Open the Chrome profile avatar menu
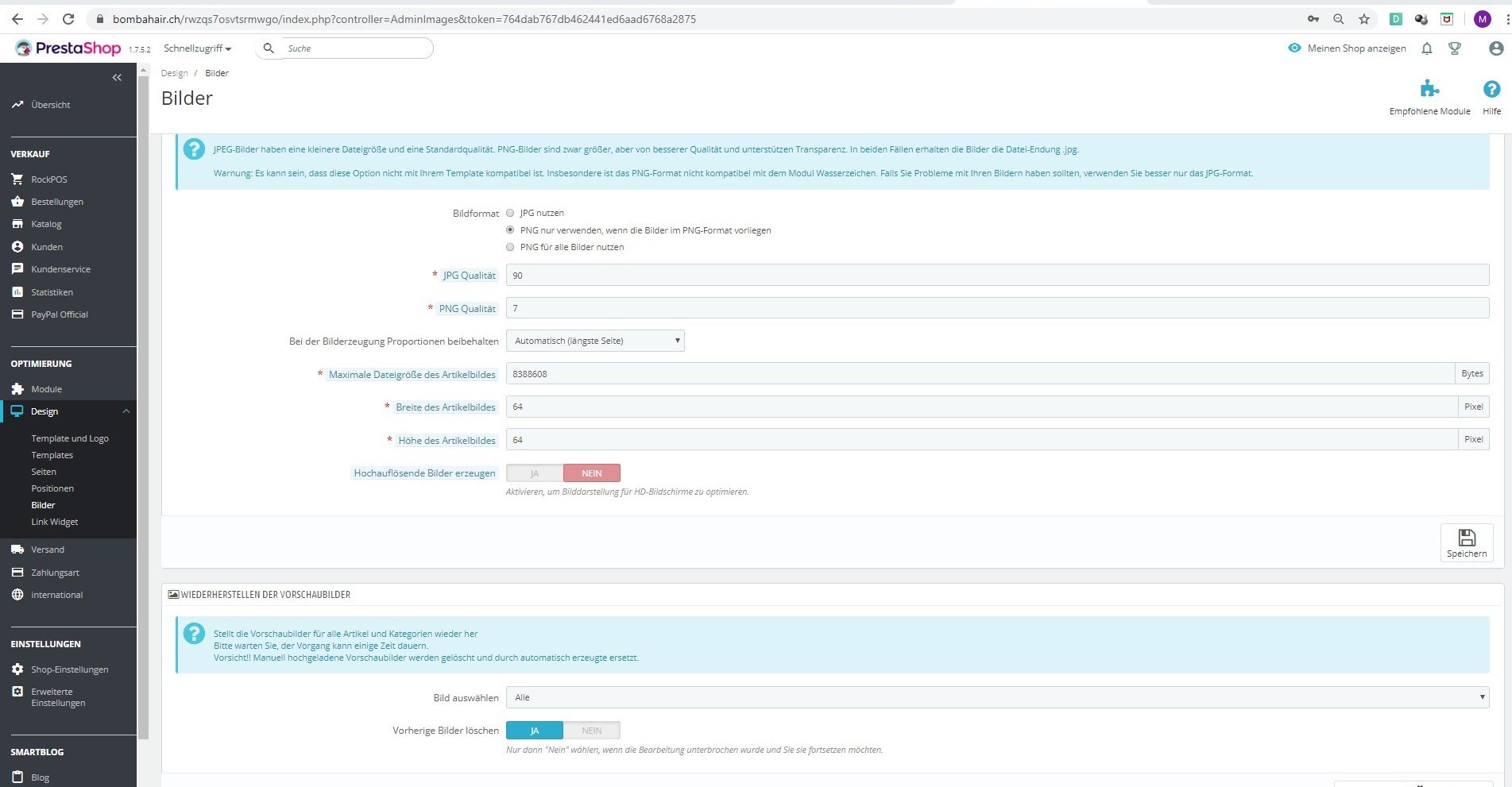Screen dimensions: 1512x787 tap(1483, 19)
